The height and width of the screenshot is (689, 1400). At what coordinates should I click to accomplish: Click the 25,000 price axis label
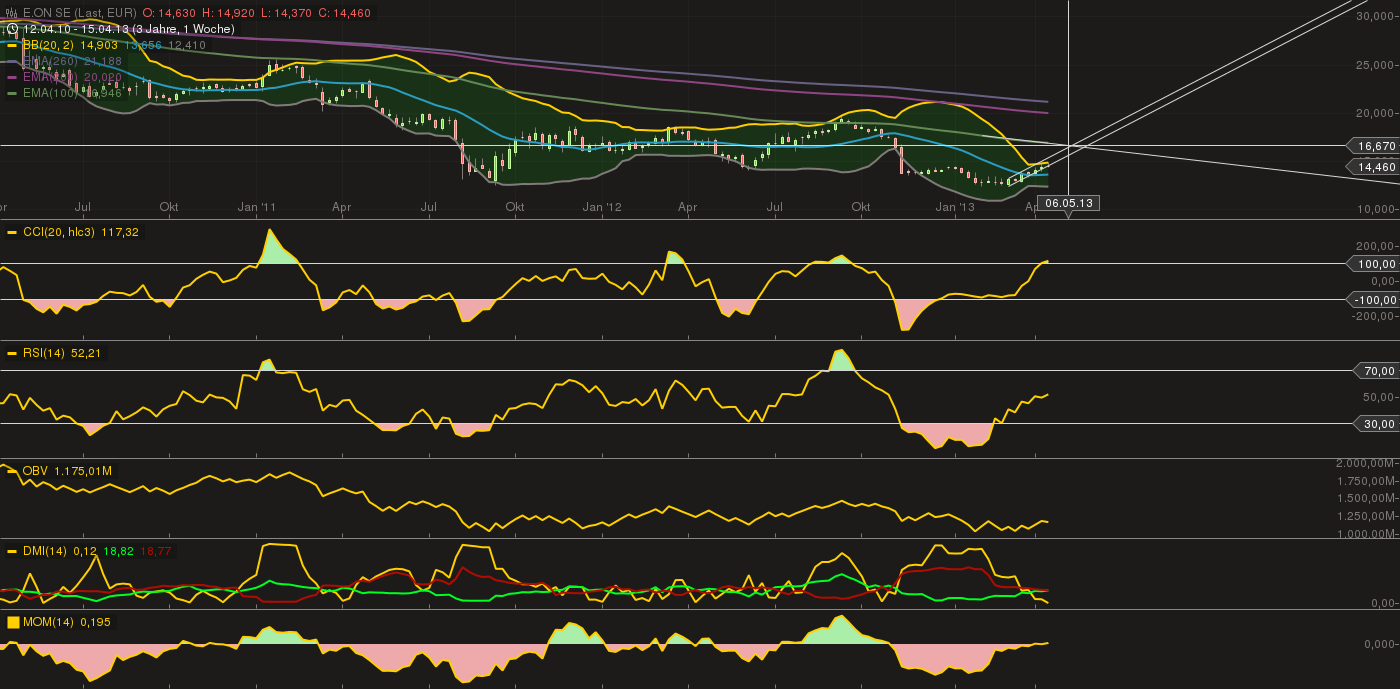(1377, 65)
